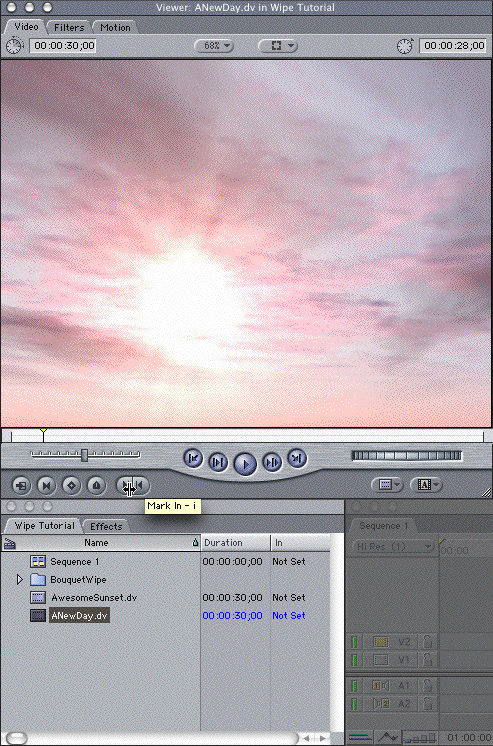Click the Mark Clip button
This screenshot has width=493, height=746.
coord(47,486)
